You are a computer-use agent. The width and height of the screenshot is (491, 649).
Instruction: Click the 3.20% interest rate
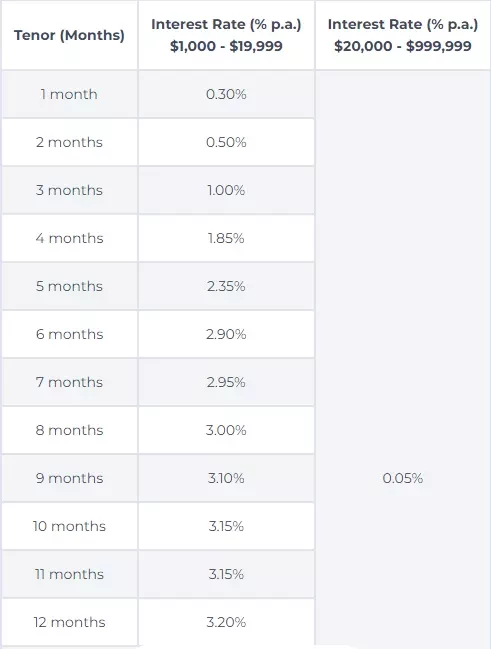point(226,623)
